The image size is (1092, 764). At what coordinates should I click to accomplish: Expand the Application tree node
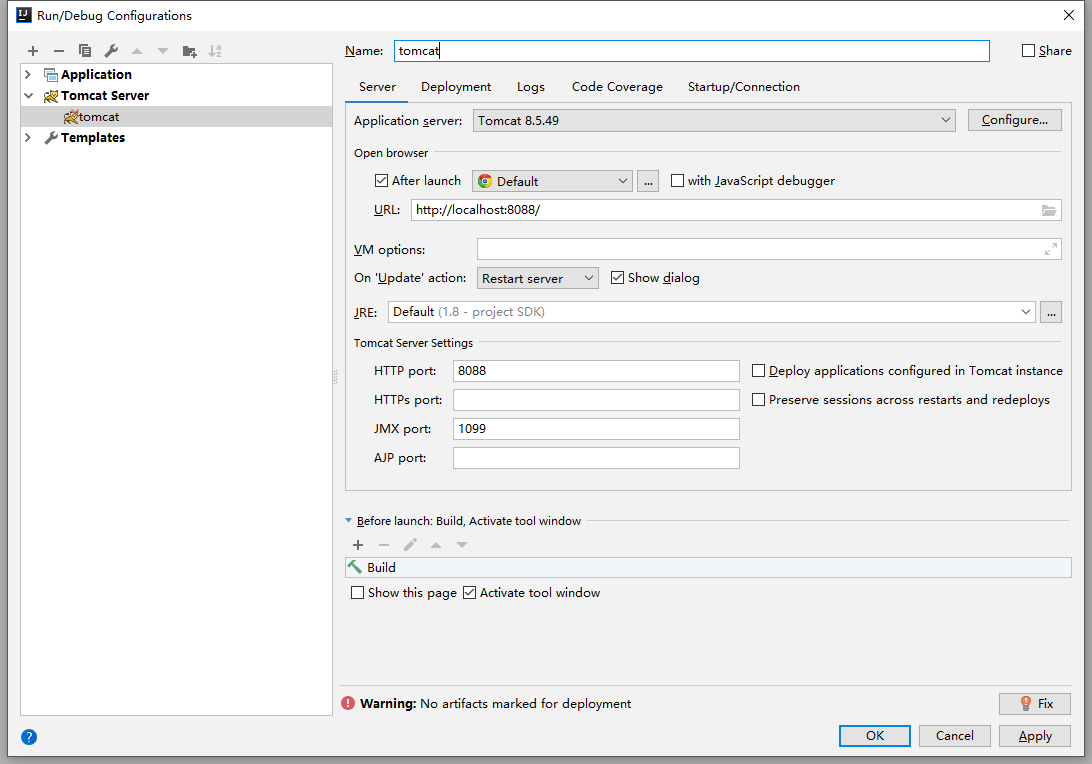pos(28,75)
